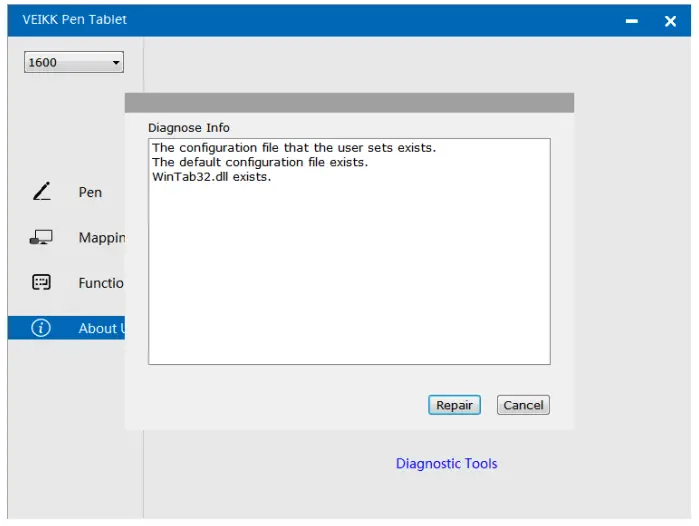Click the Diagnose Info label
The height and width of the screenshot is (526, 699).
coord(189,128)
